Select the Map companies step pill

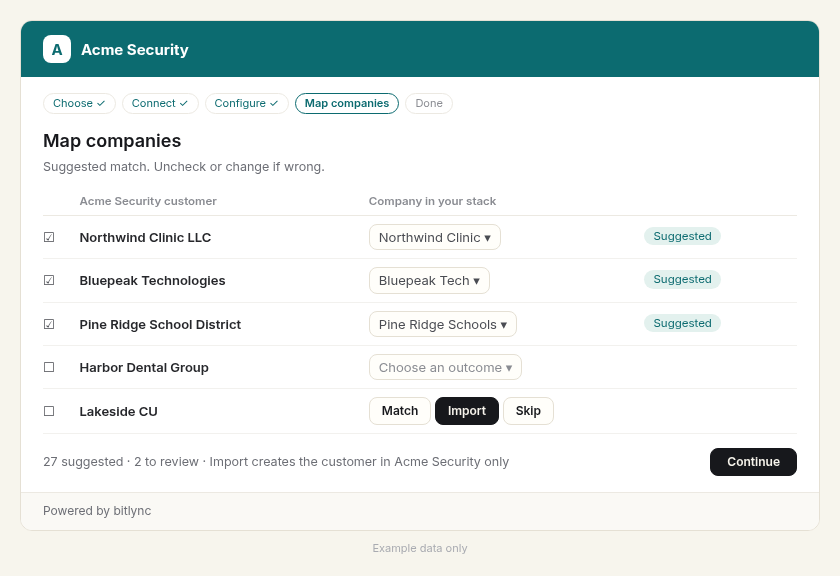(x=347, y=103)
